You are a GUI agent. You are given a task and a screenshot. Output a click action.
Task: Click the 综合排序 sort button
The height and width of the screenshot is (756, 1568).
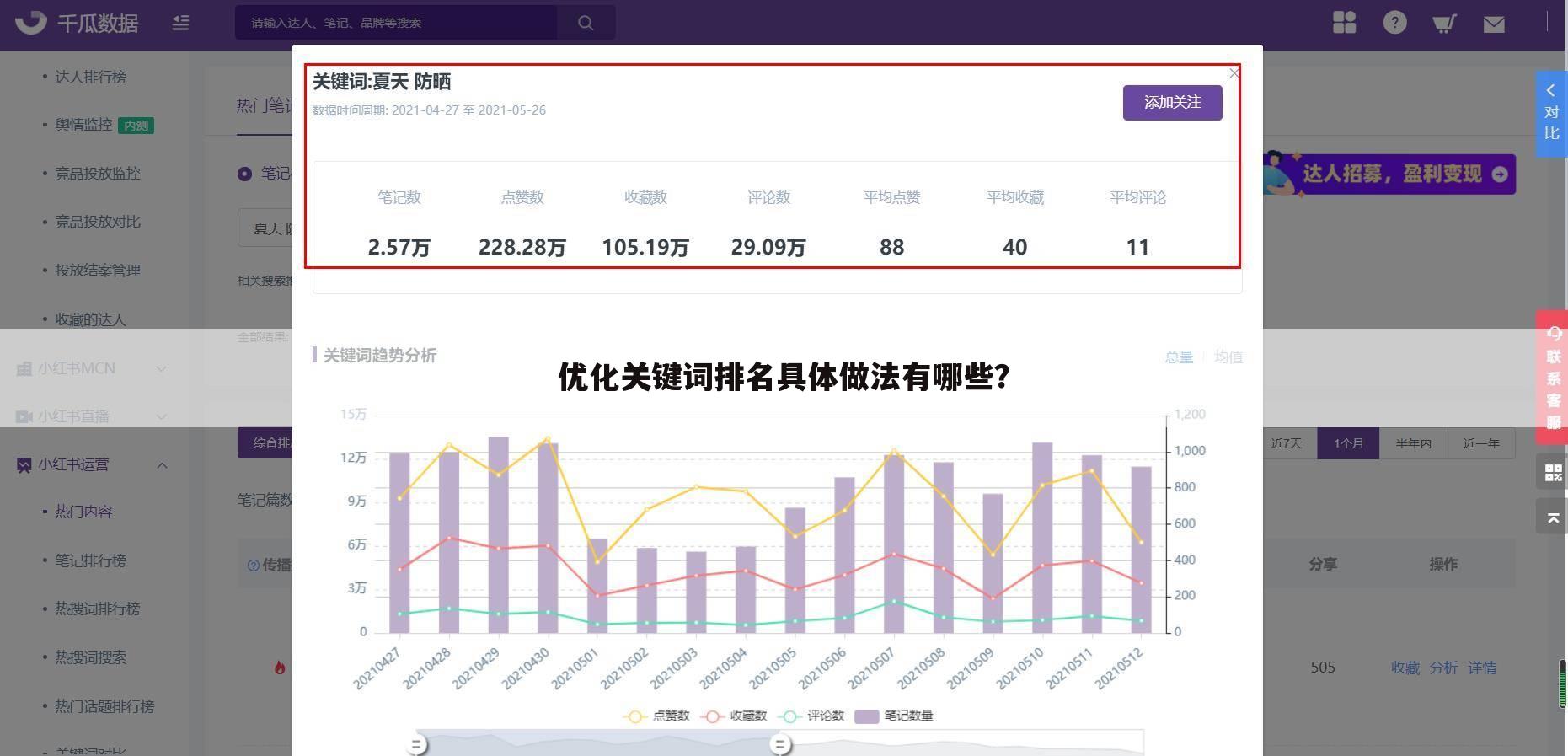265,443
